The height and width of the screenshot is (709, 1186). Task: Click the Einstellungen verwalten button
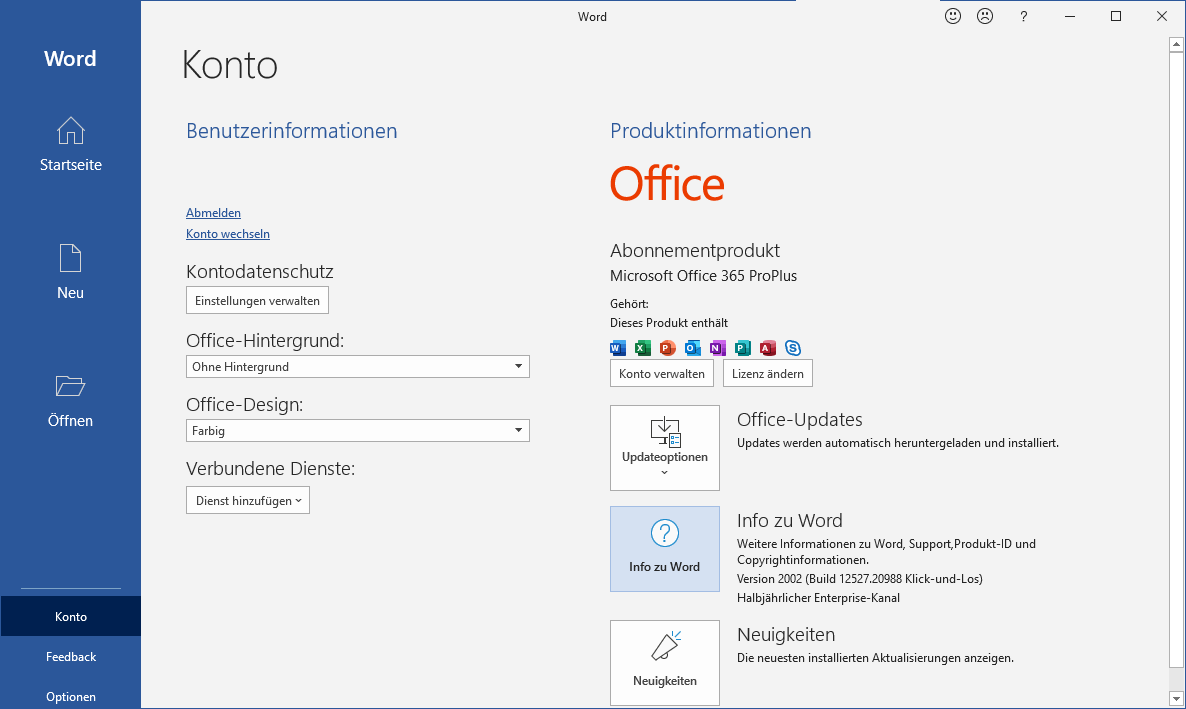tap(257, 300)
